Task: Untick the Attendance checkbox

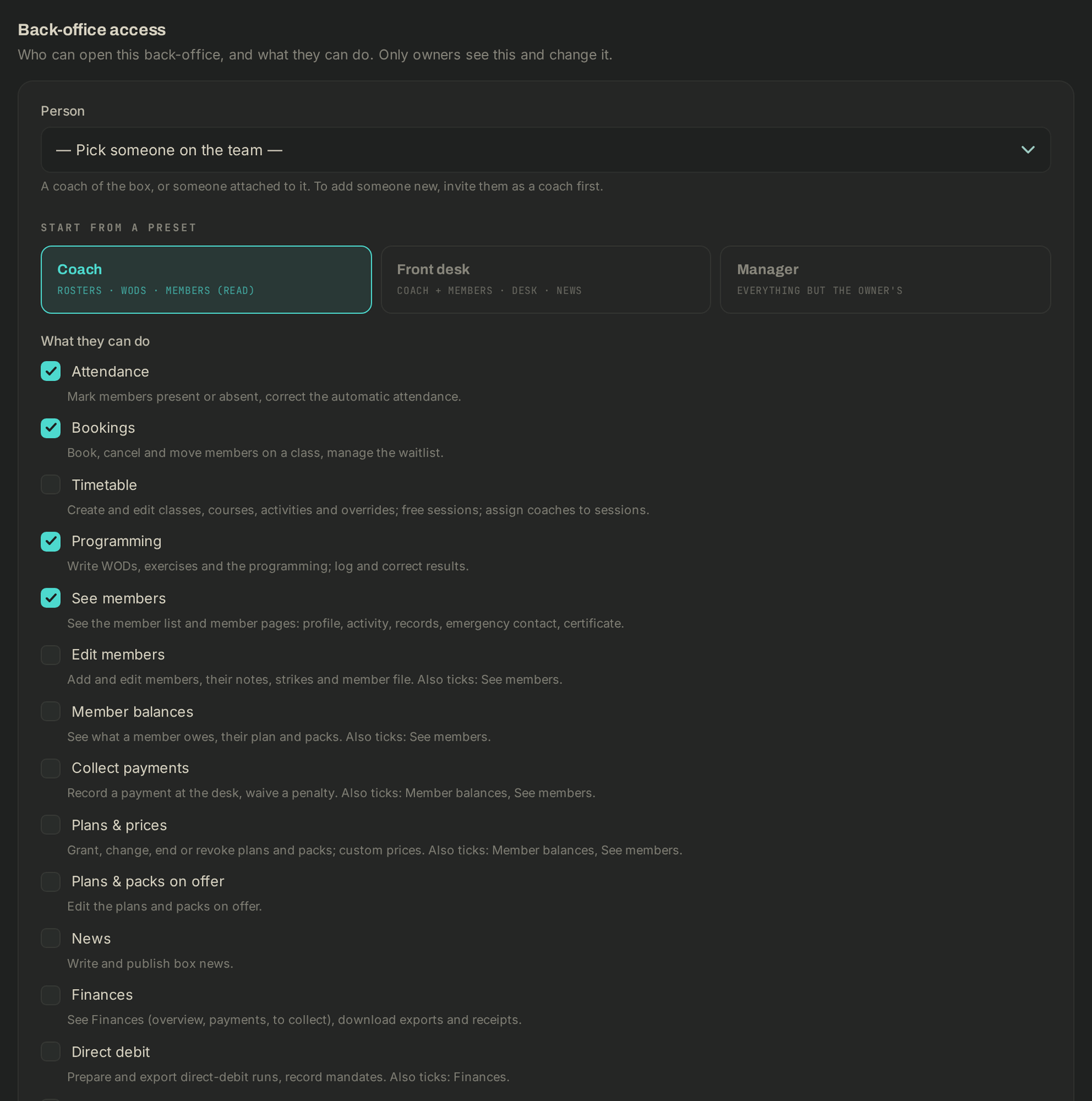Action: pyautogui.click(x=51, y=371)
